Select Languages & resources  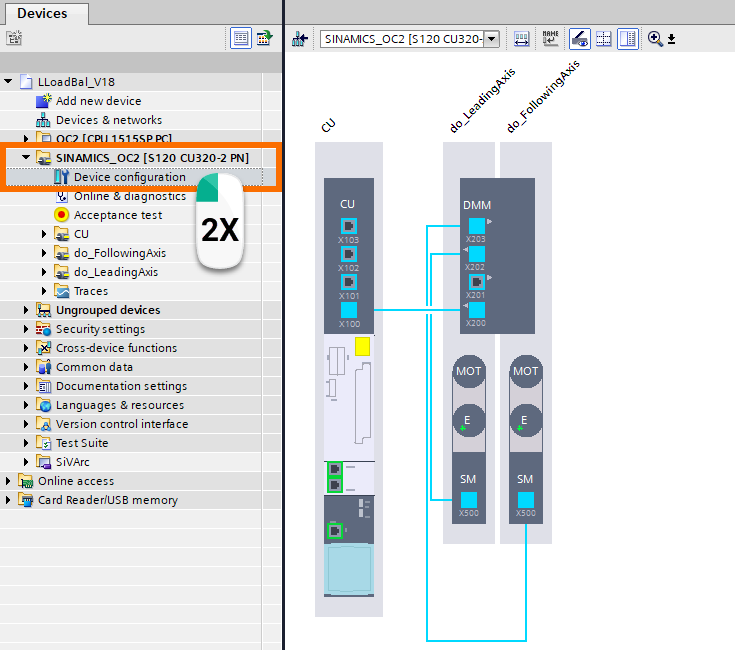click(x=120, y=405)
